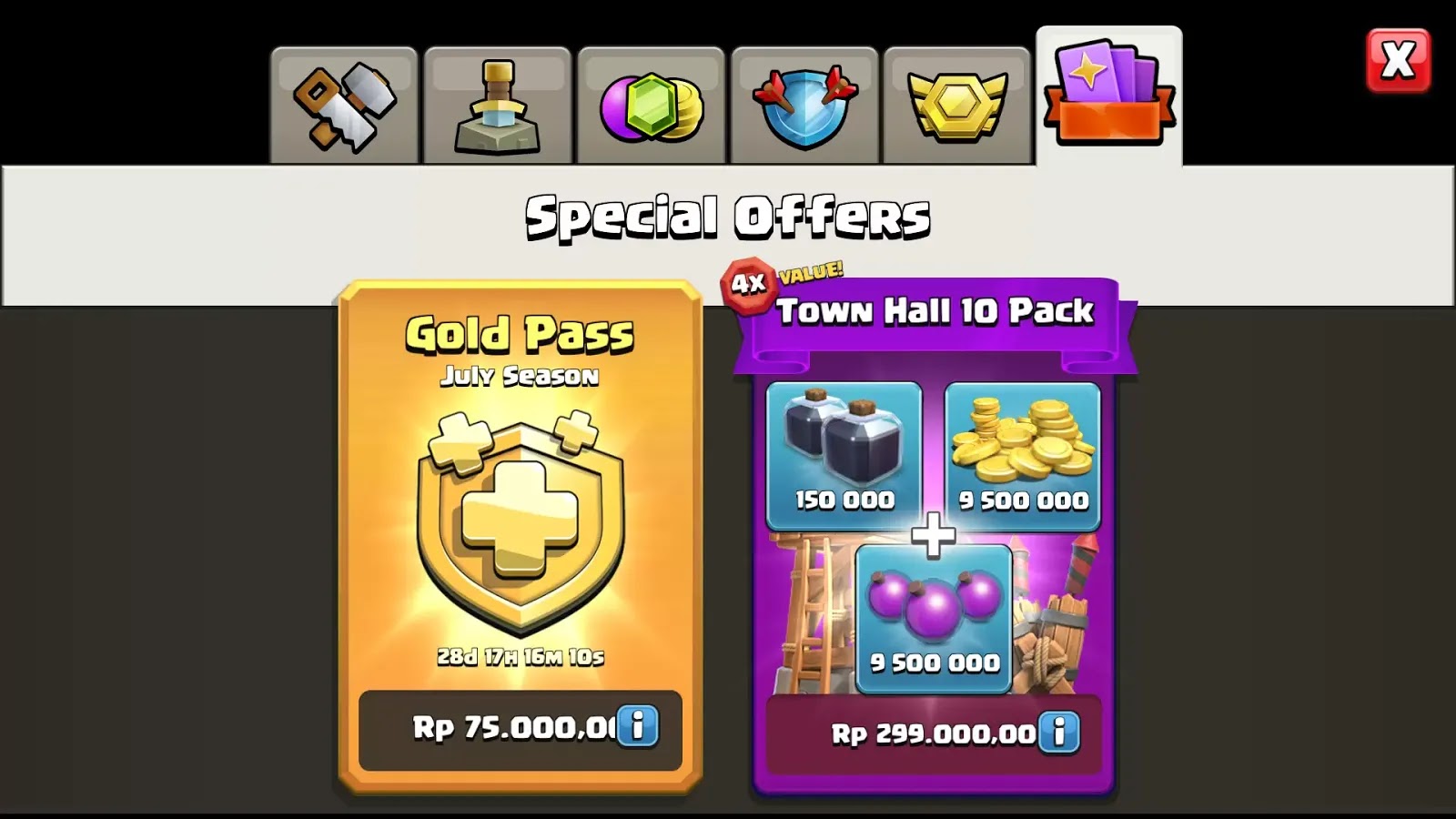Click the Town Hall 10 Pack info icon
The width and height of the screenshot is (1456, 819).
click(1059, 733)
